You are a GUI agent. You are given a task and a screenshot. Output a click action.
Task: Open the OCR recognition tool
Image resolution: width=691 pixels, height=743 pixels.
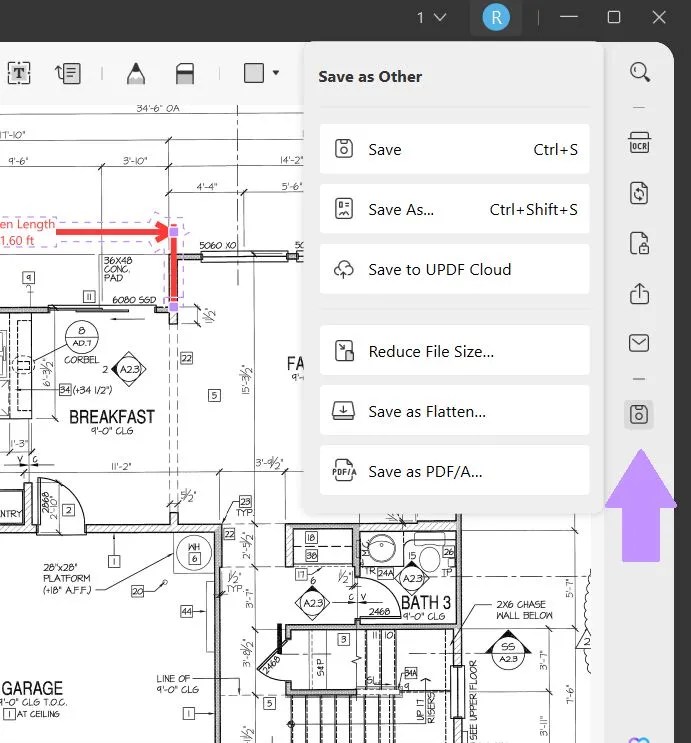[x=639, y=143]
